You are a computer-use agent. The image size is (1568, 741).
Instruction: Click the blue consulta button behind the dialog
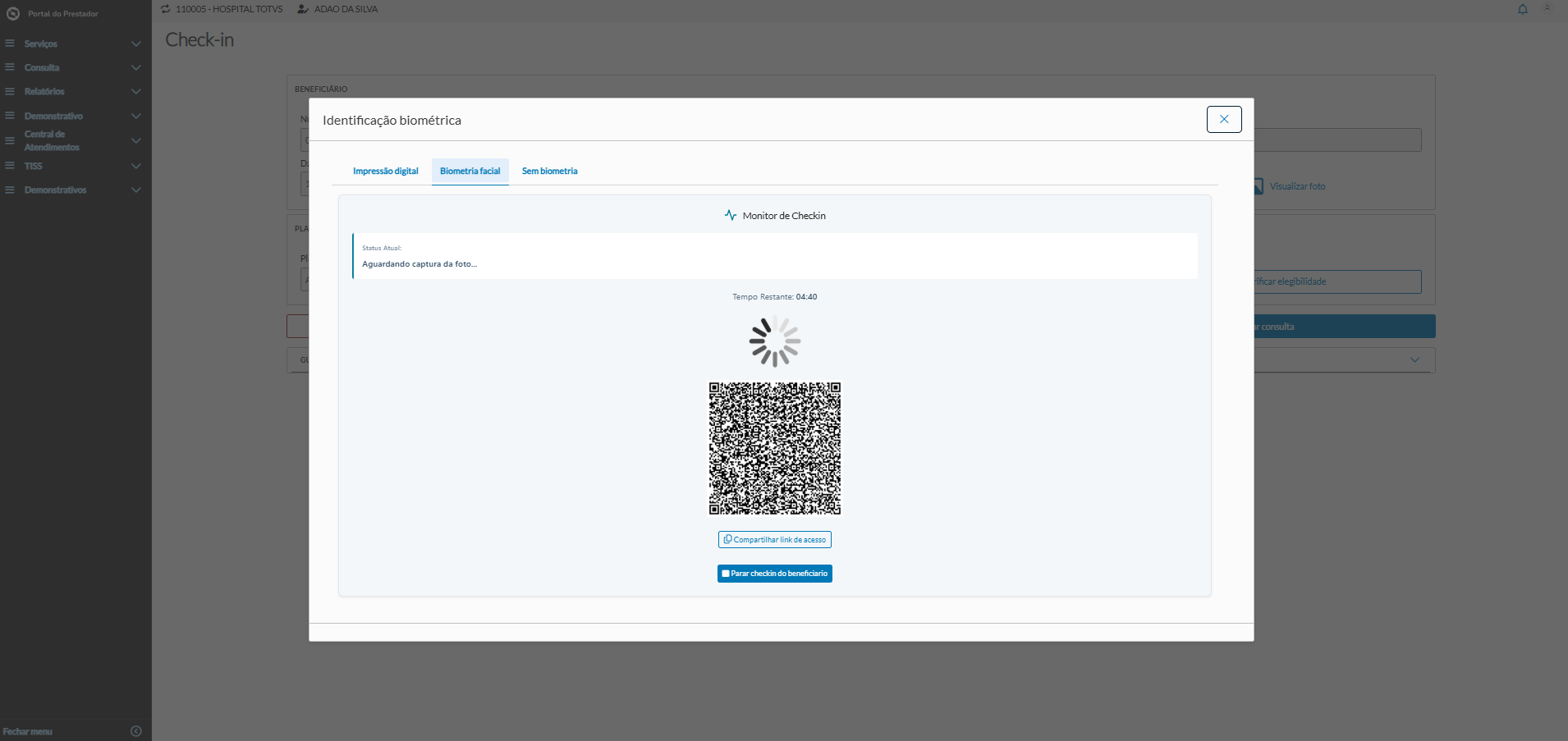tap(1345, 327)
